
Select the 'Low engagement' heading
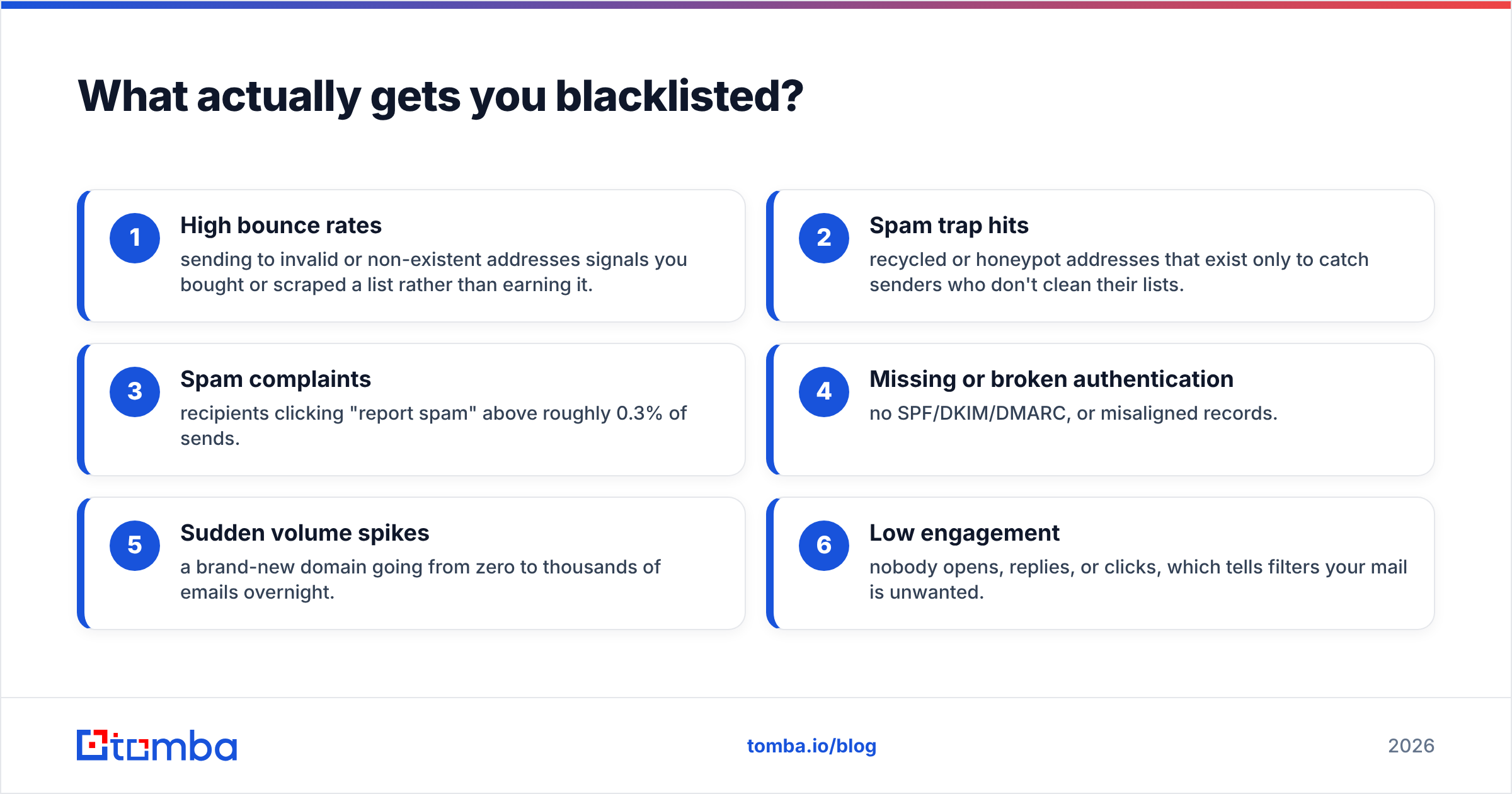(x=965, y=533)
